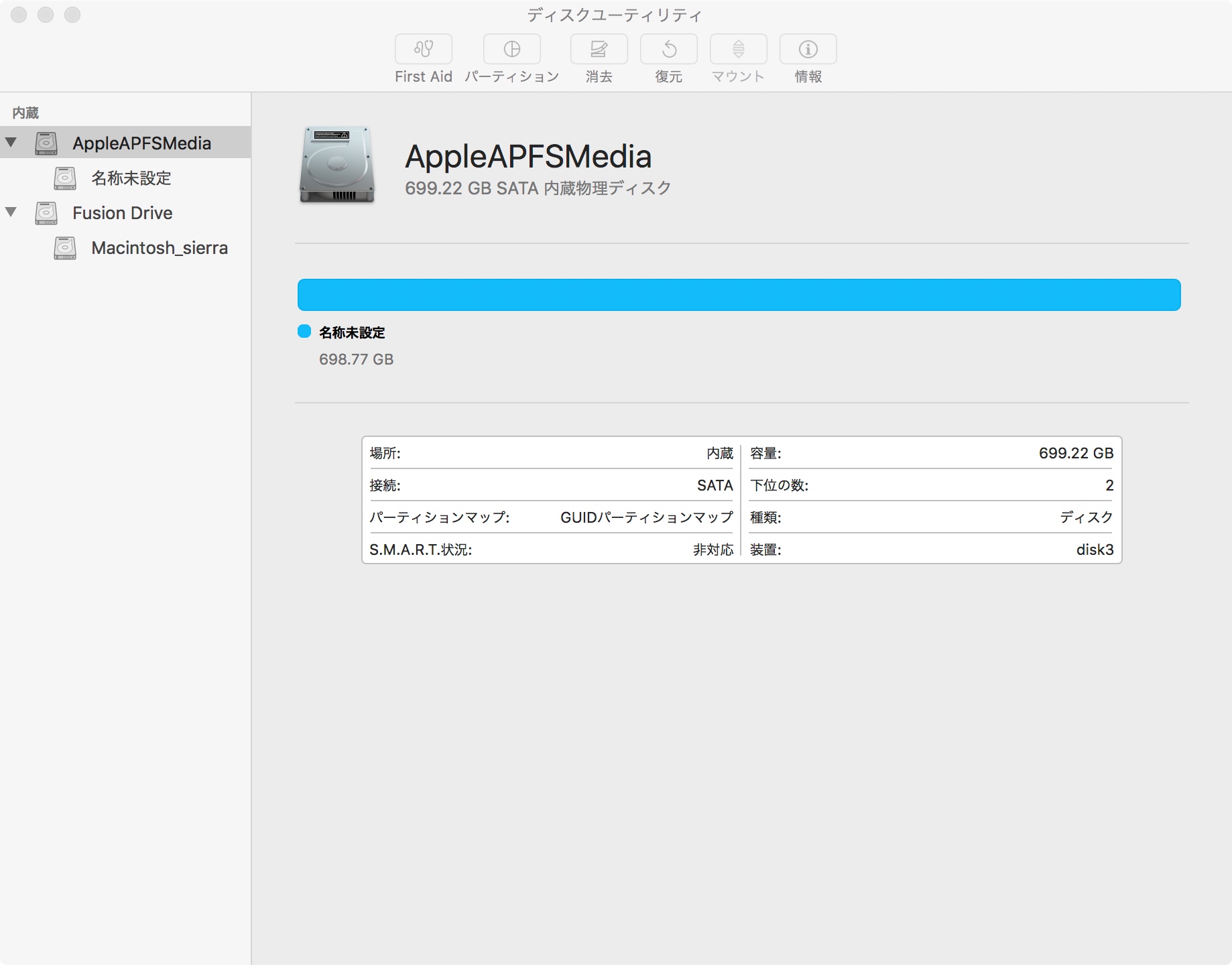
Task: Click the 装置: label in the info table
Action: coord(765,550)
